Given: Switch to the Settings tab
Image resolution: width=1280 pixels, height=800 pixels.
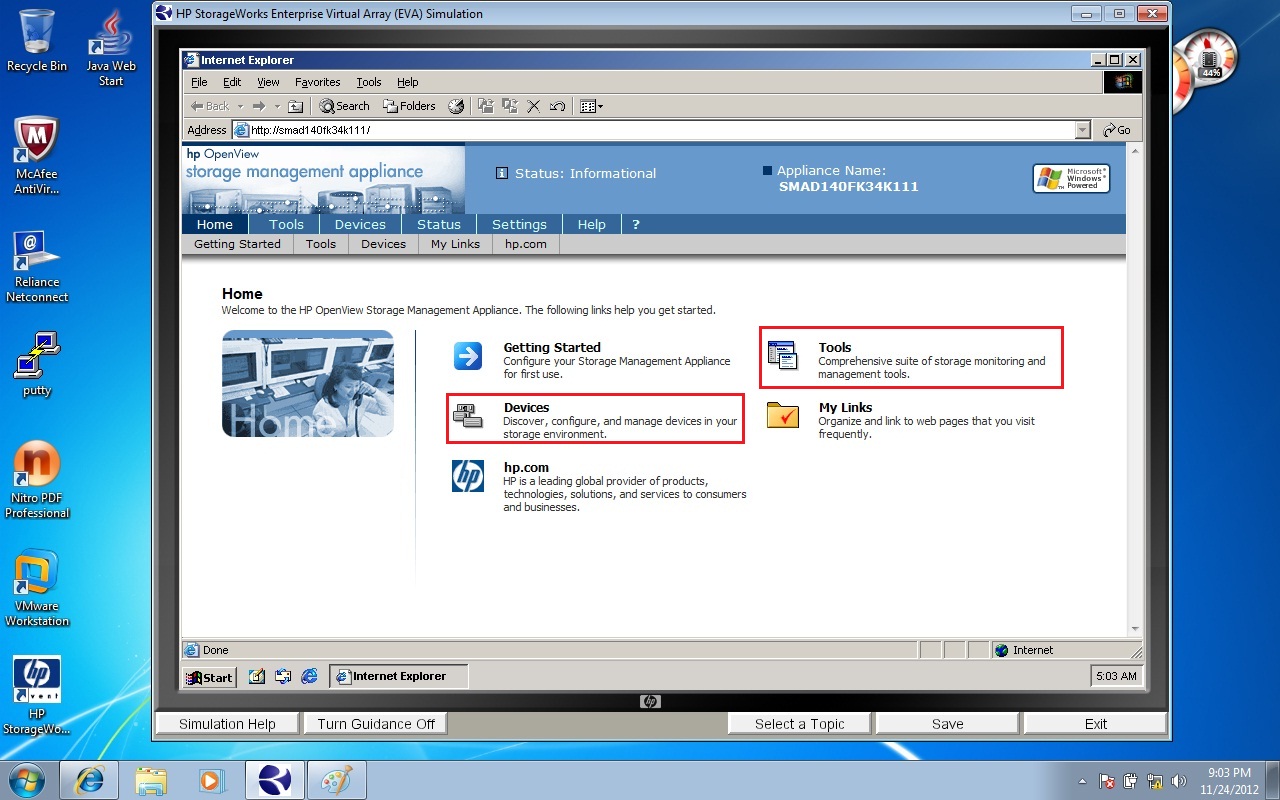Looking at the screenshot, I should click(519, 224).
